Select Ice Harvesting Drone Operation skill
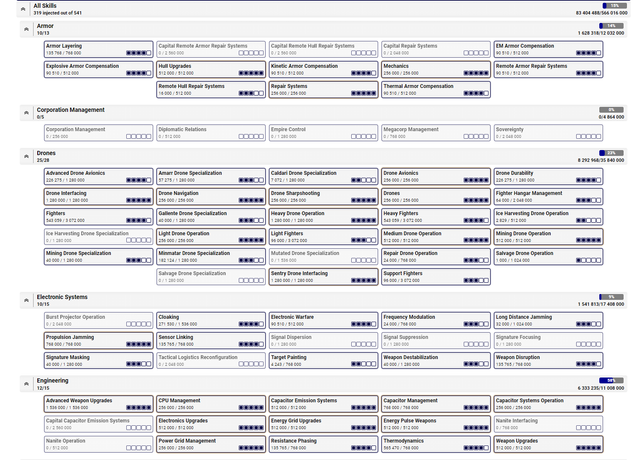 (x=549, y=217)
